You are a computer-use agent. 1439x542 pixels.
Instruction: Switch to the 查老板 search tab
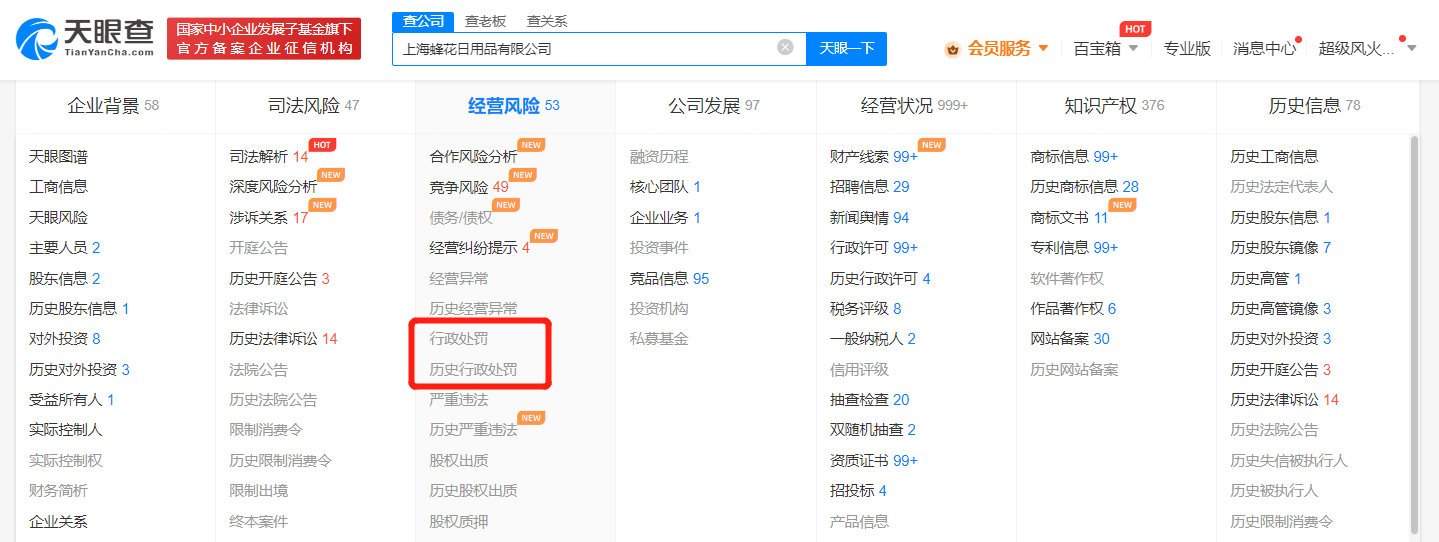[485, 21]
